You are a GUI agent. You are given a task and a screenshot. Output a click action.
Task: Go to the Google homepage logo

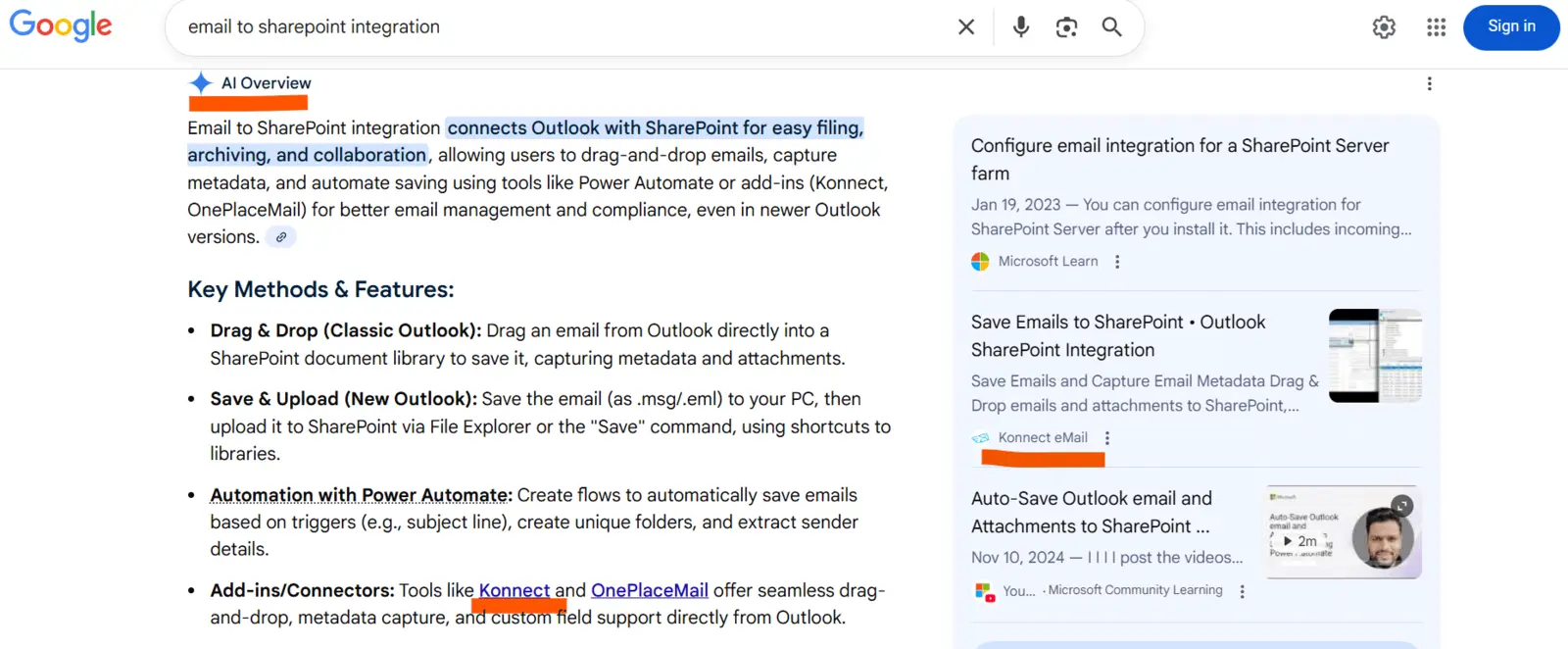tap(61, 26)
